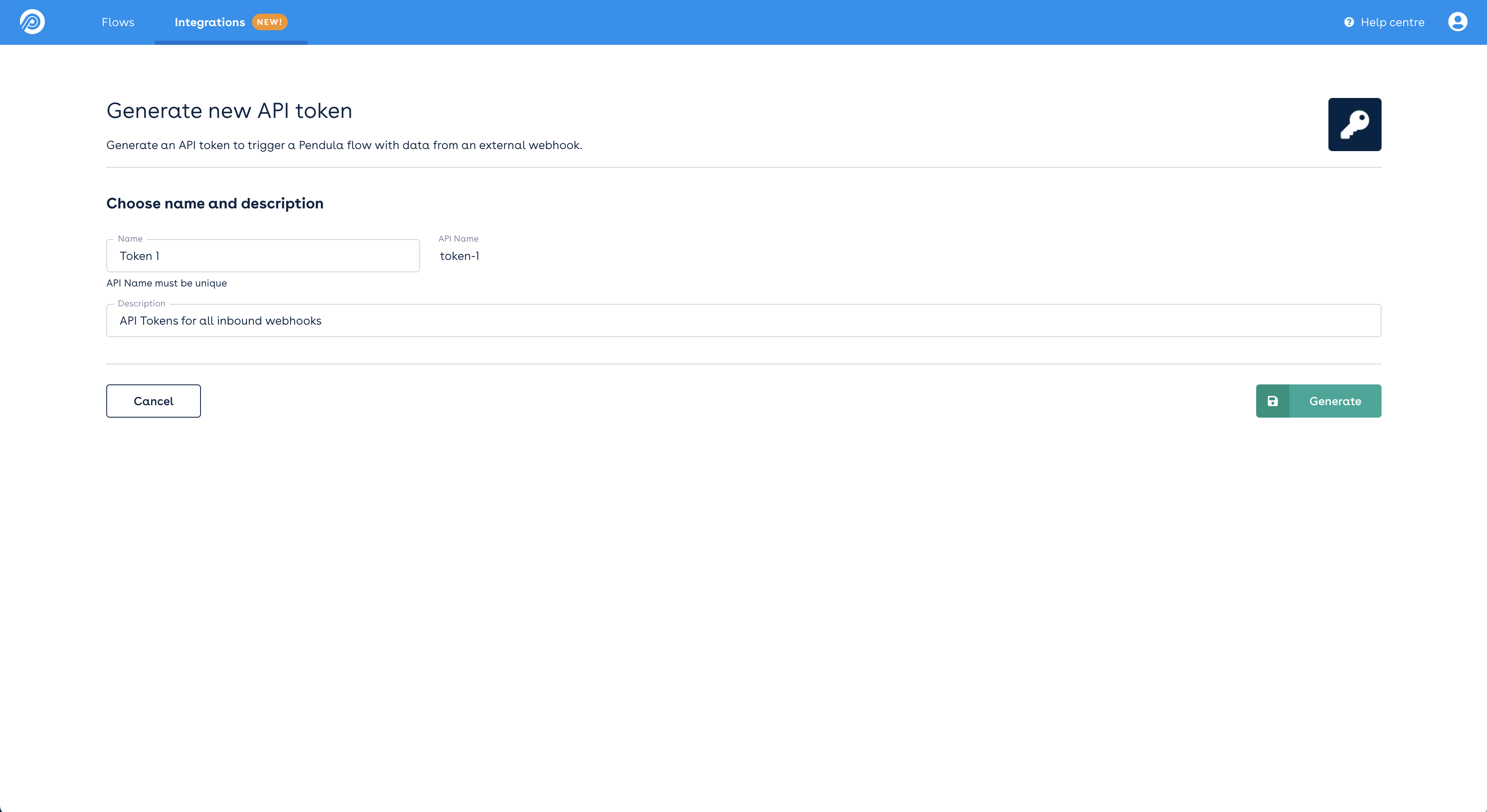Click the Name field label
Screen dimensions: 1487x812
[x=130, y=239]
